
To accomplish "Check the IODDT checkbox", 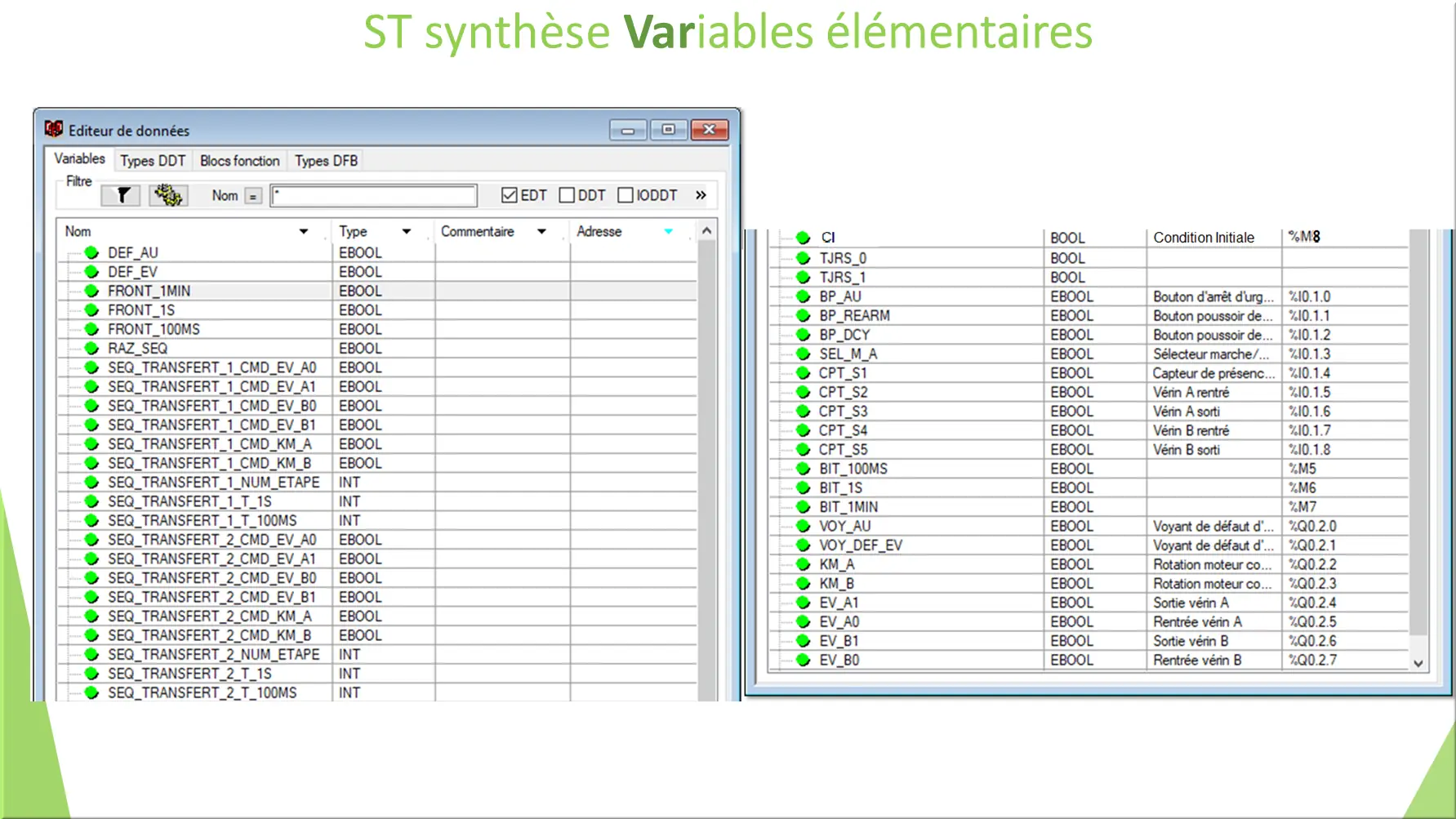I will tap(626, 194).
